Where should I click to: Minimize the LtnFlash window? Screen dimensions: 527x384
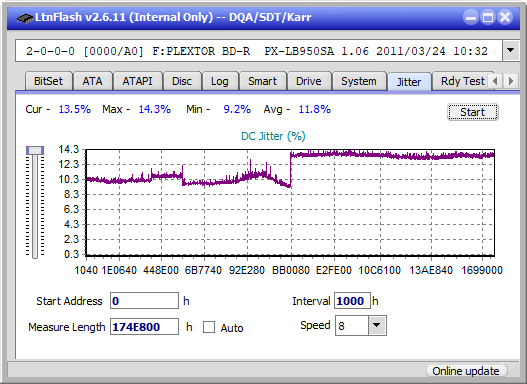click(x=471, y=17)
